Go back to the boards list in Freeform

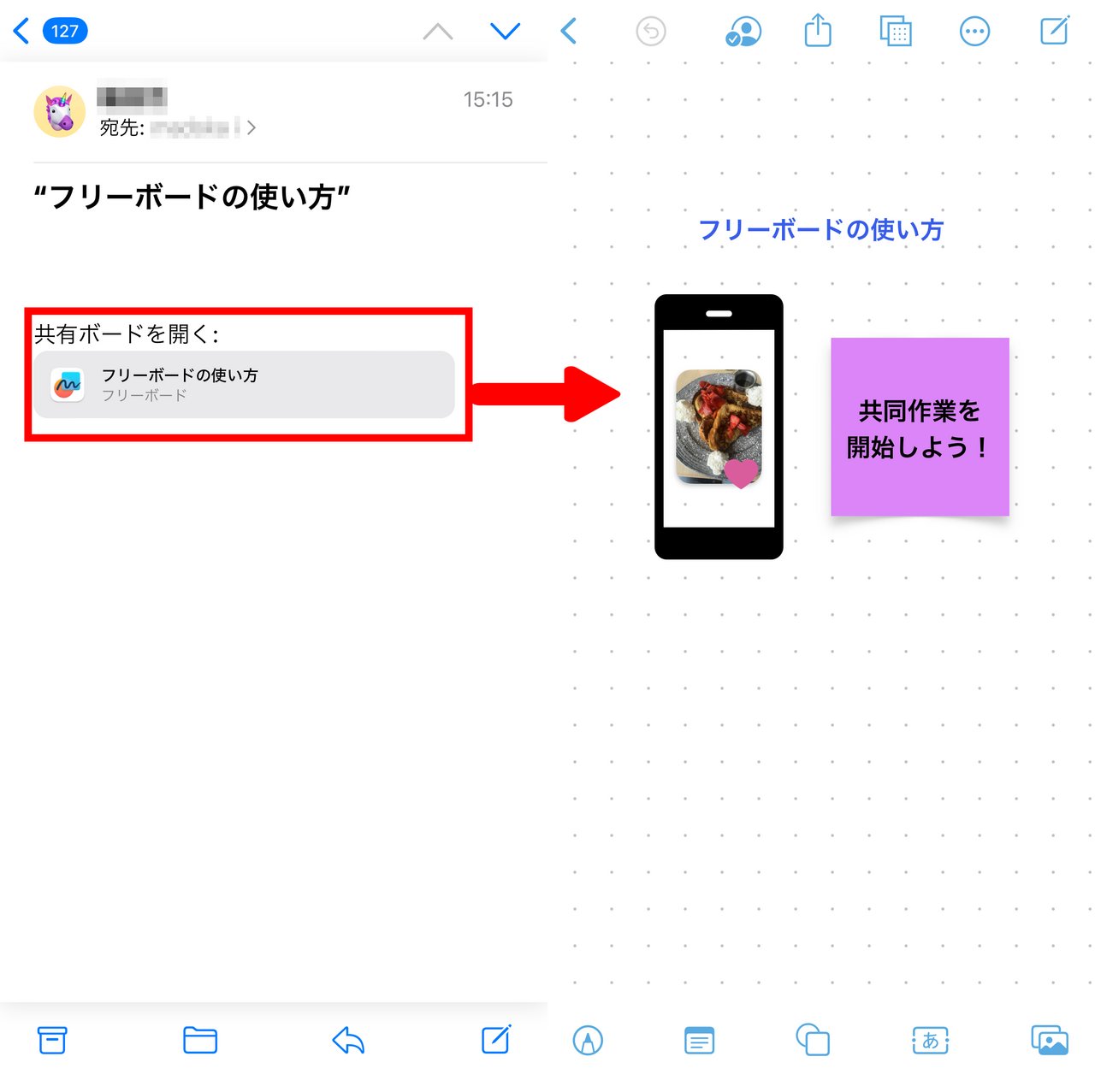coord(569,32)
